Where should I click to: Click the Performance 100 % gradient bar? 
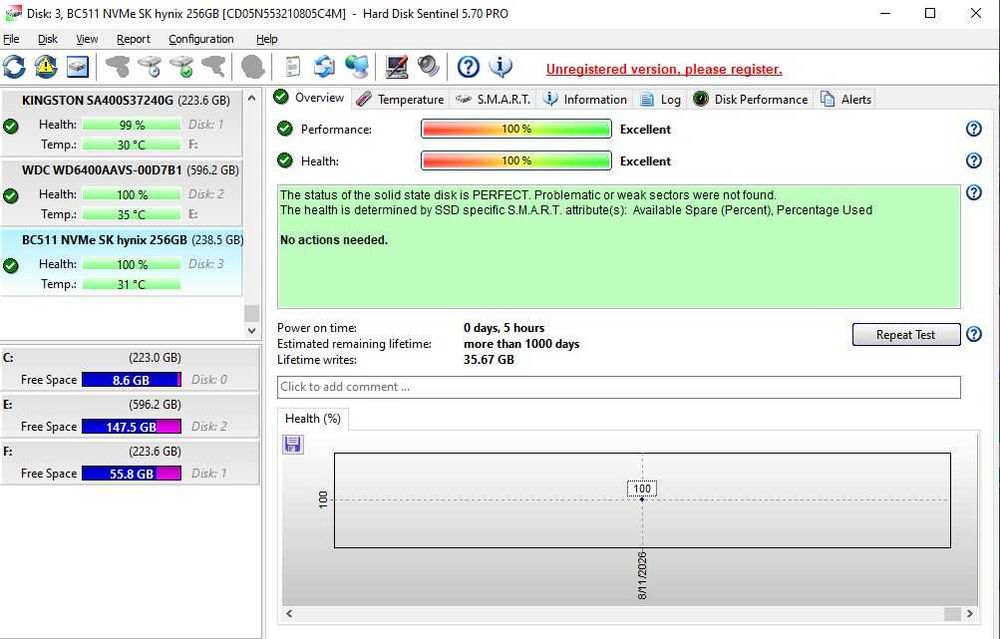(x=516, y=129)
